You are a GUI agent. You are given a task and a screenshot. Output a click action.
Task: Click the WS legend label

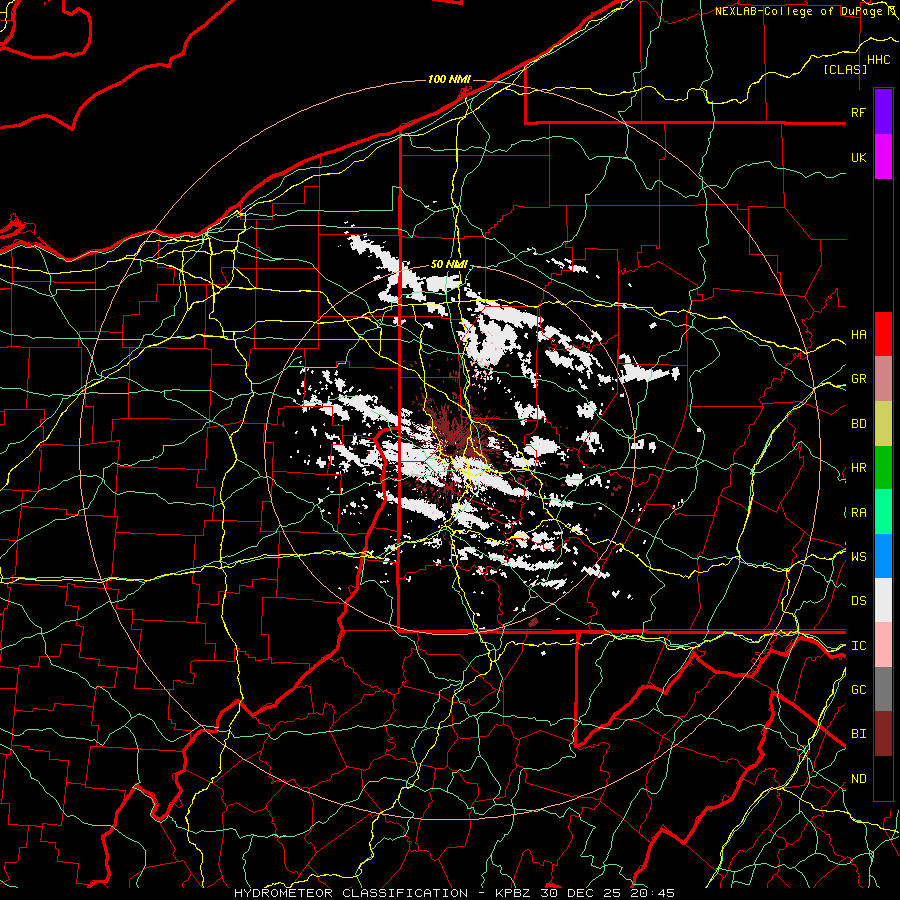pyautogui.click(x=858, y=556)
